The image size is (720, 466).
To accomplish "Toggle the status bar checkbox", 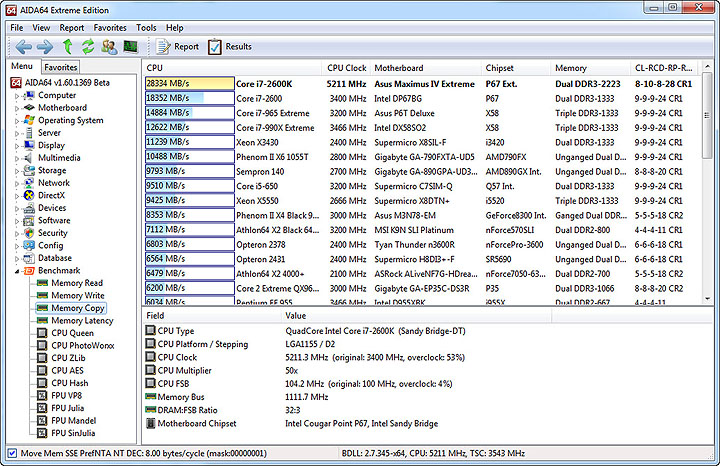I will click(x=12, y=453).
